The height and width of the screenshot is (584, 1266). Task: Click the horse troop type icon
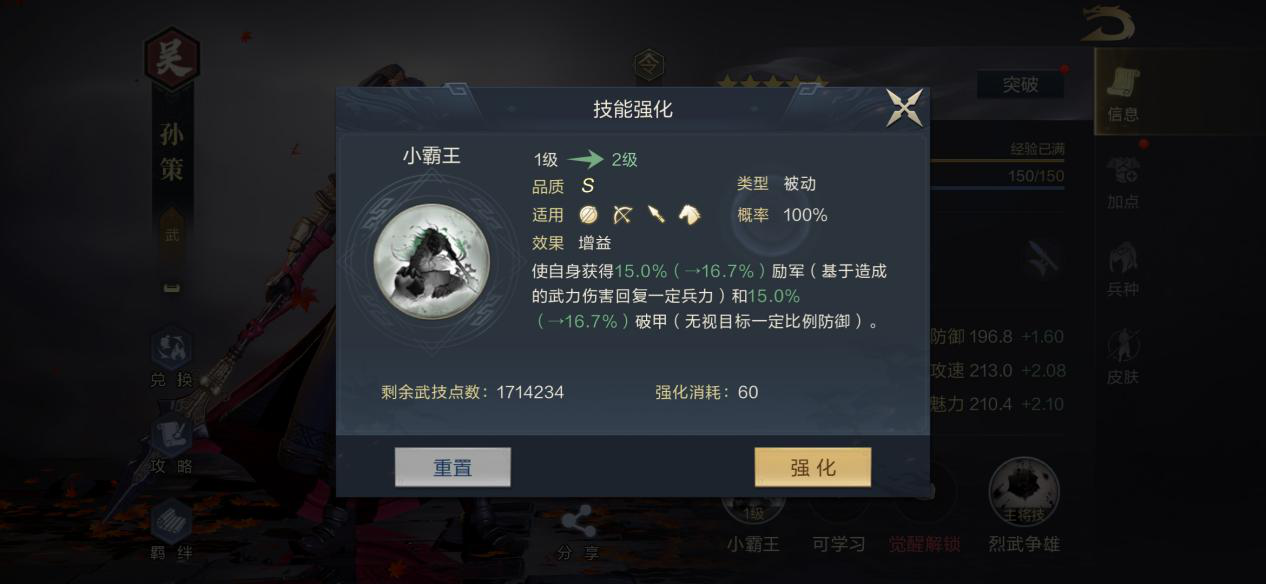coord(690,214)
